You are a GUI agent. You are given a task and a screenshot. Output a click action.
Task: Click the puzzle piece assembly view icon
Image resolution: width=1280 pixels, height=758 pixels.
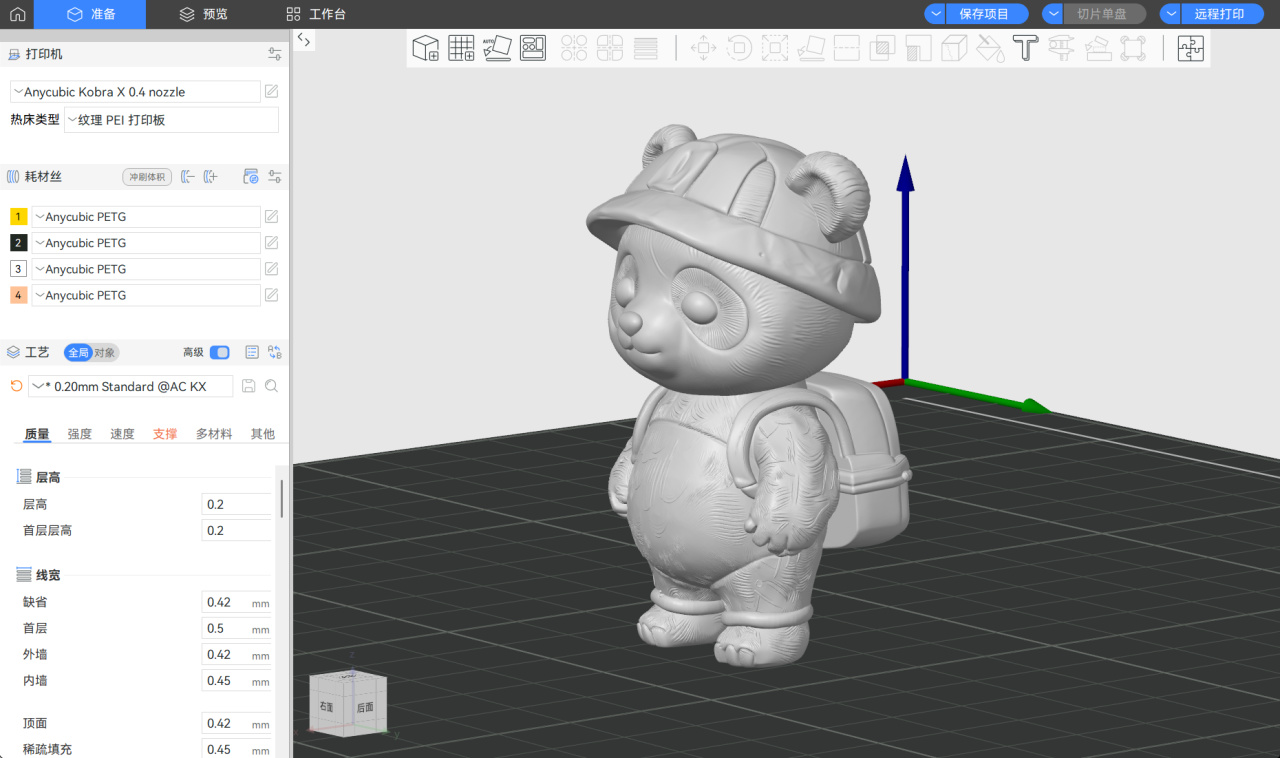1190,48
